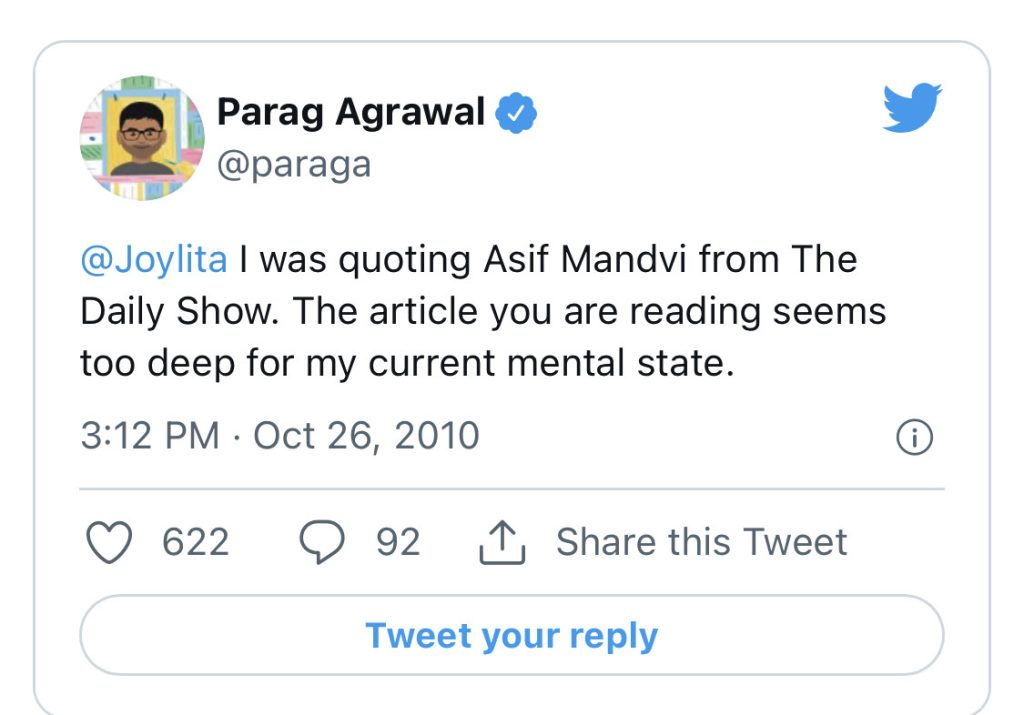This screenshot has width=1024, height=715.
Task: Click the 622 likes count
Action: (x=195, y=542)
